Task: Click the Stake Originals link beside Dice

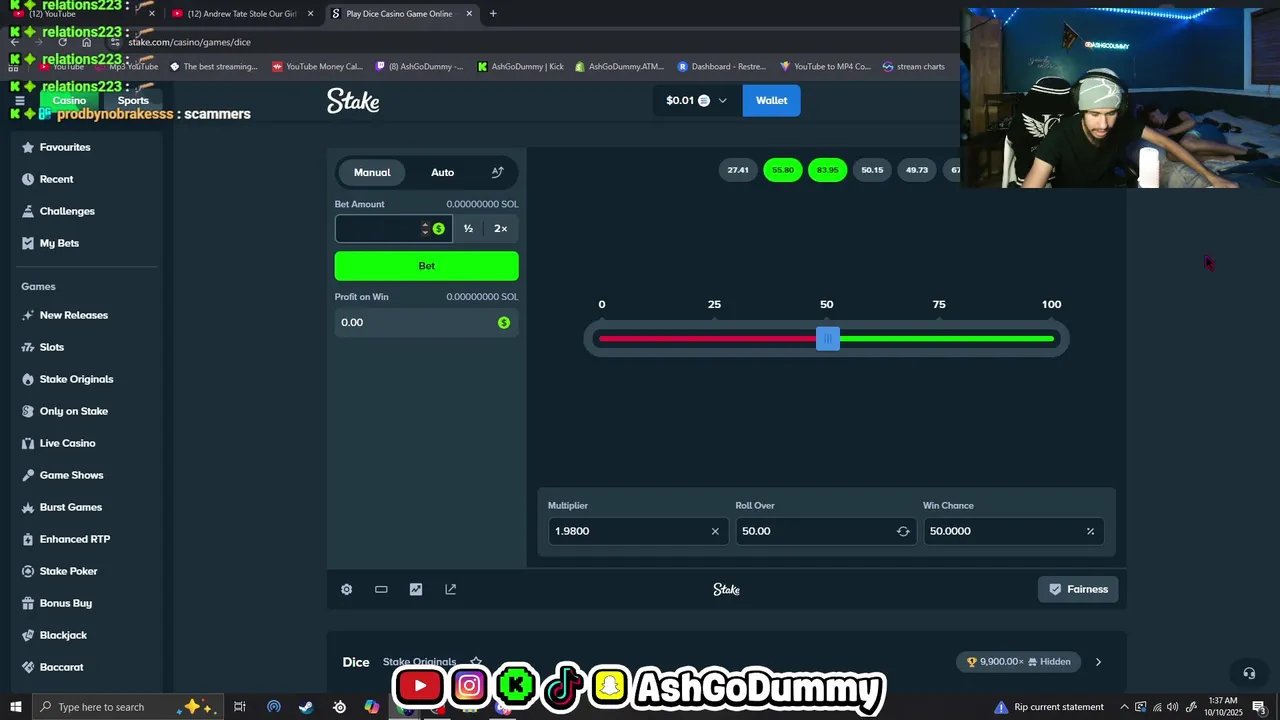Action: pos(419,662)
